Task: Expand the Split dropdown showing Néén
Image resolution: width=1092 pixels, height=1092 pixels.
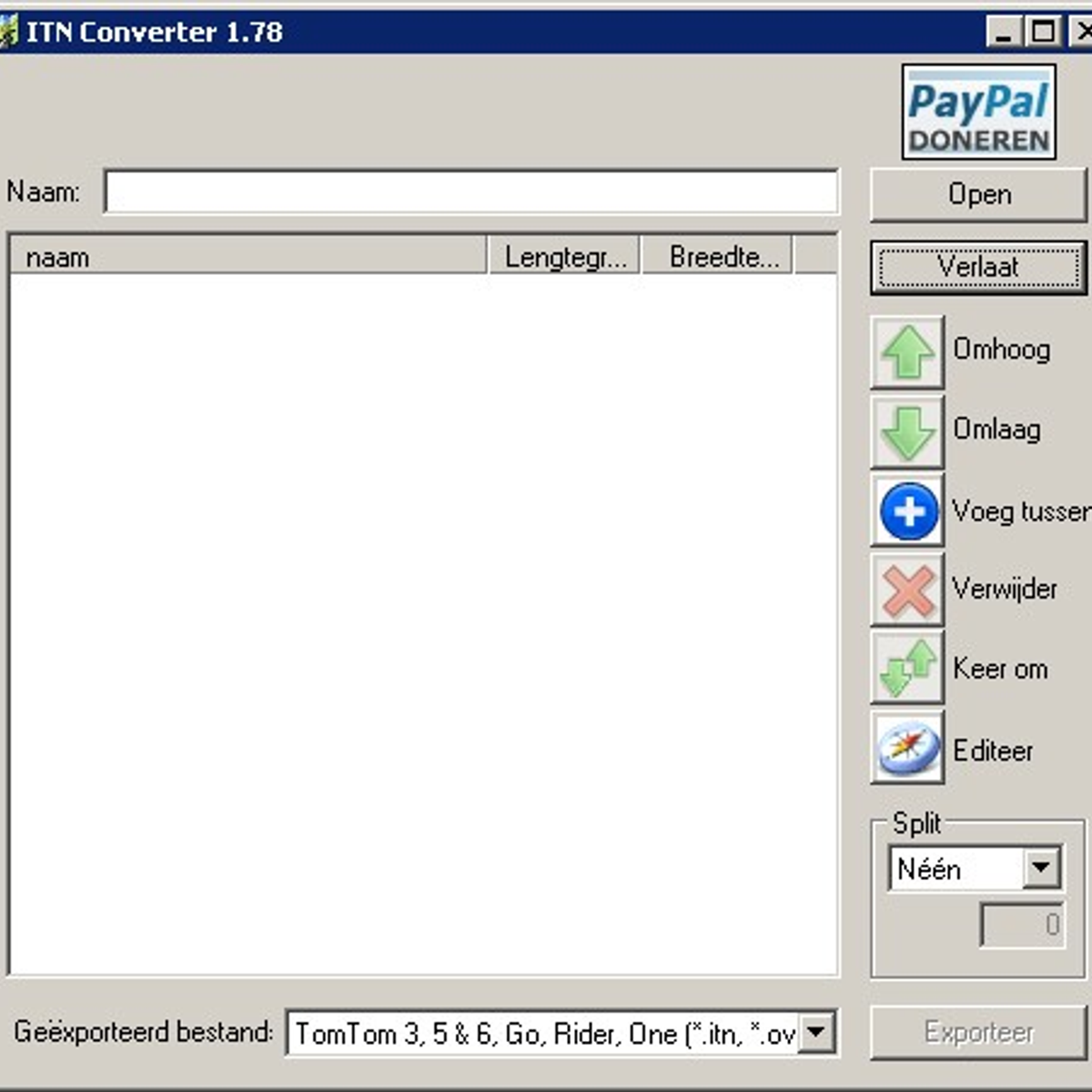Action: tap(1041, 868)
